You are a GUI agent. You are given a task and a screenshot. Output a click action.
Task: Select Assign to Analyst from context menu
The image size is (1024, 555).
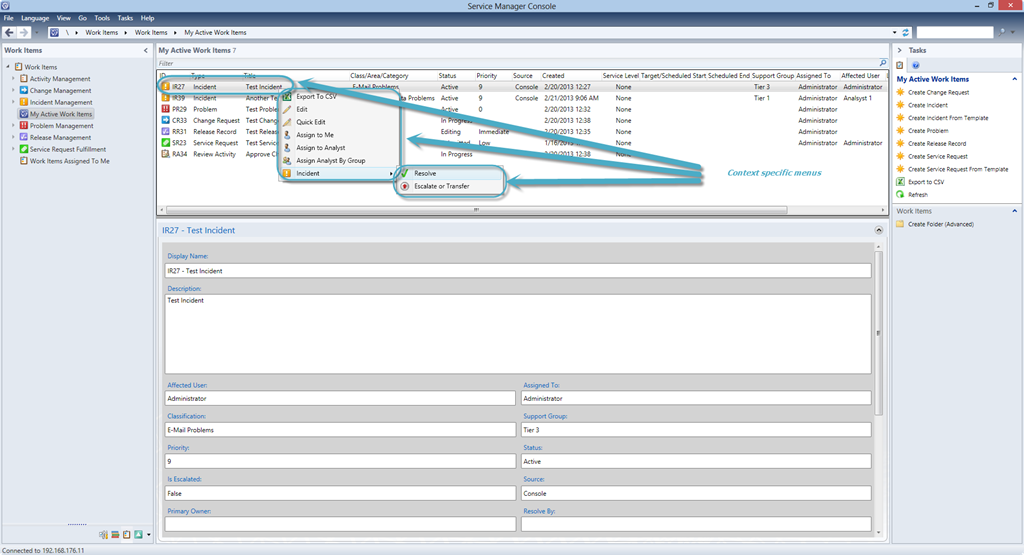[x=320, y=148]
